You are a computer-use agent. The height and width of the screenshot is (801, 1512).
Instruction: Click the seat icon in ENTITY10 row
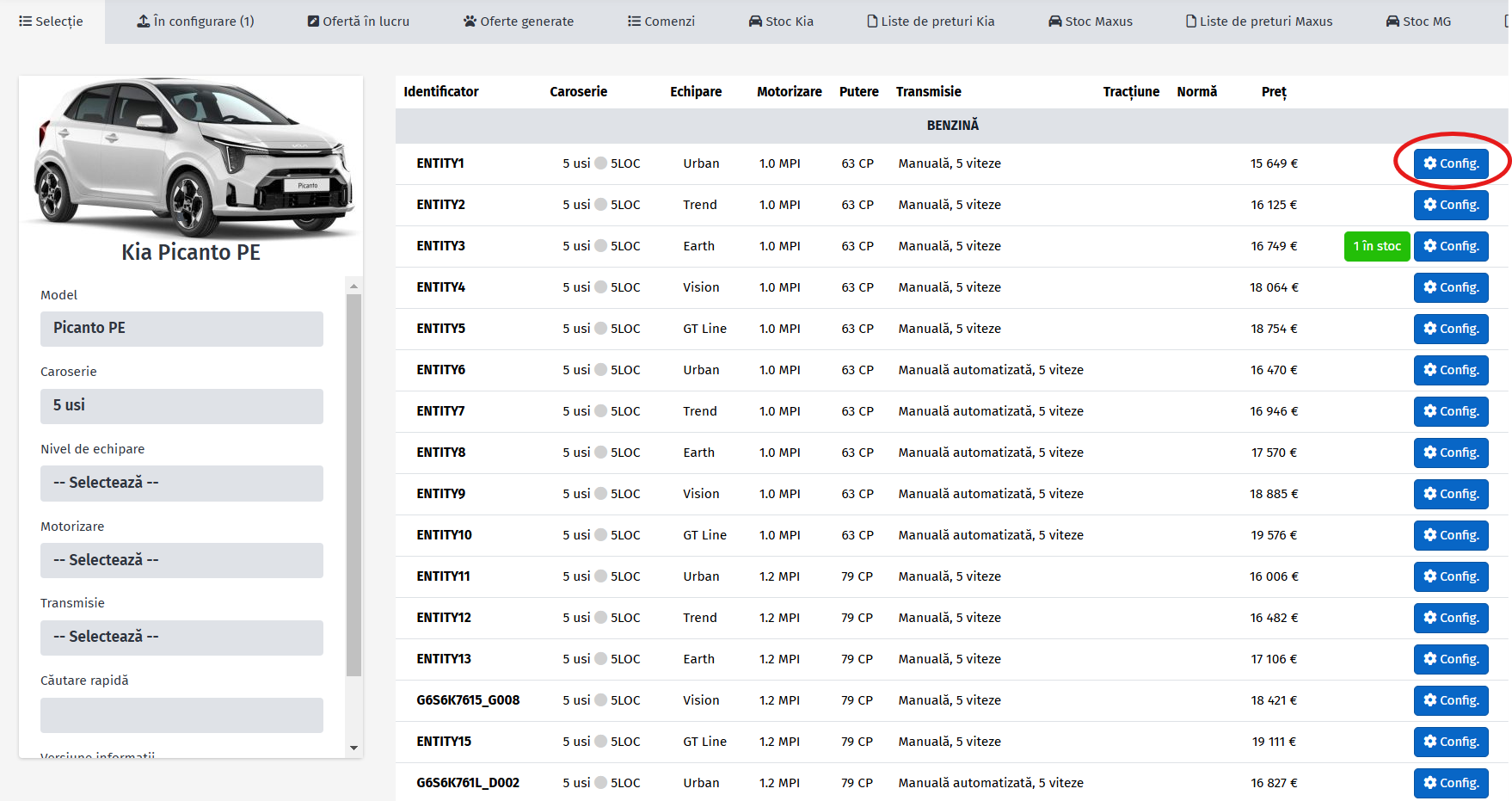pos(601,535)
